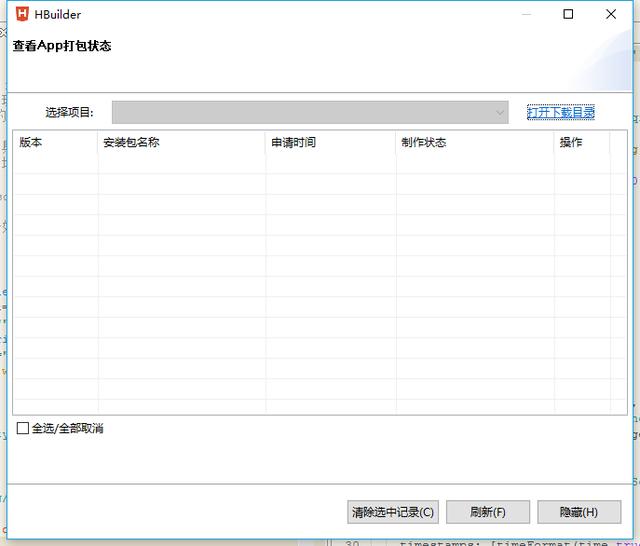
Task: Maximize the HBuilder dialog window
Action: pyautogui.click(x=568, y=14)
